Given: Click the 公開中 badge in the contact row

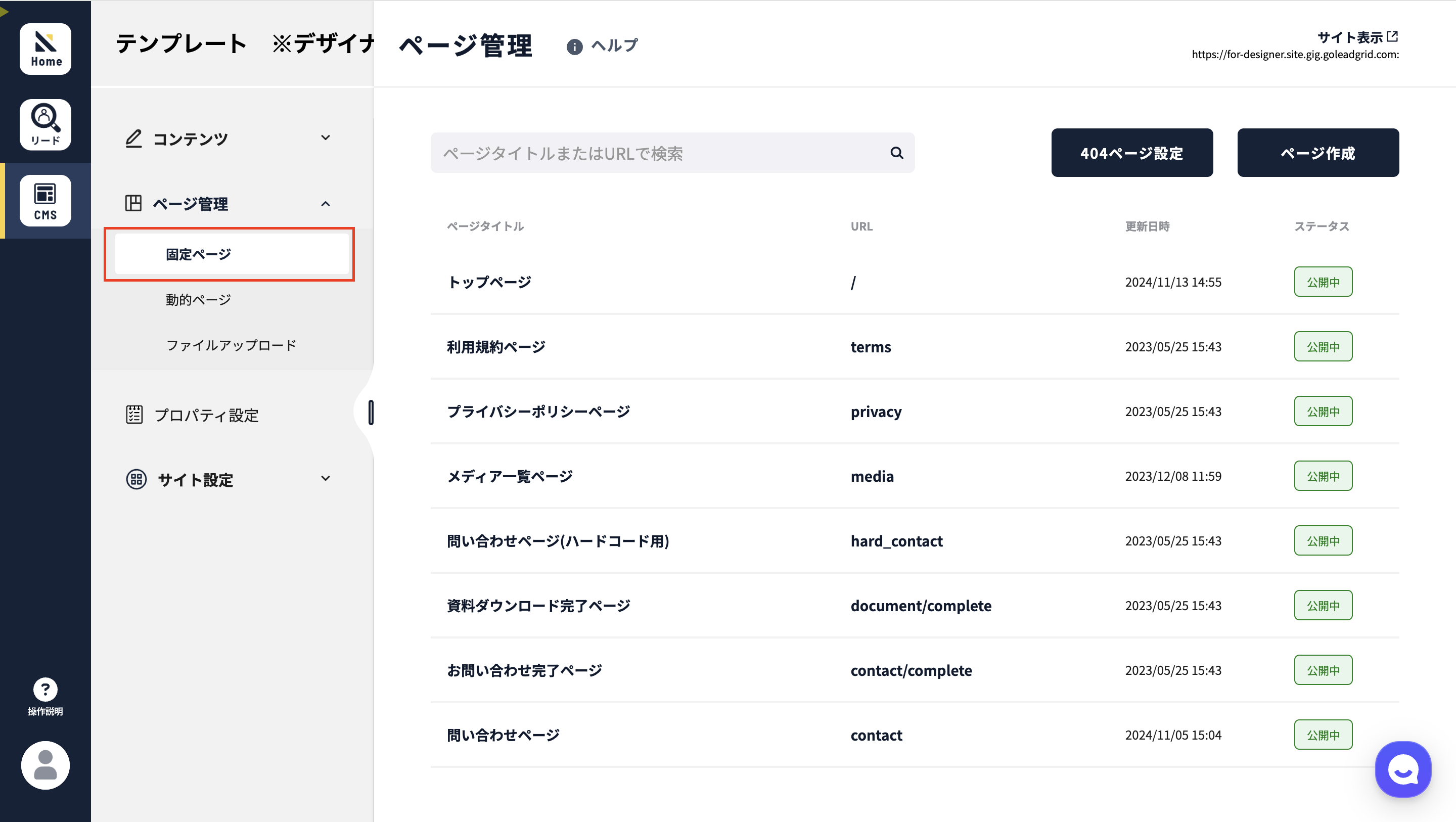Looking at the screenshot, I should [x=1323, y=735].
